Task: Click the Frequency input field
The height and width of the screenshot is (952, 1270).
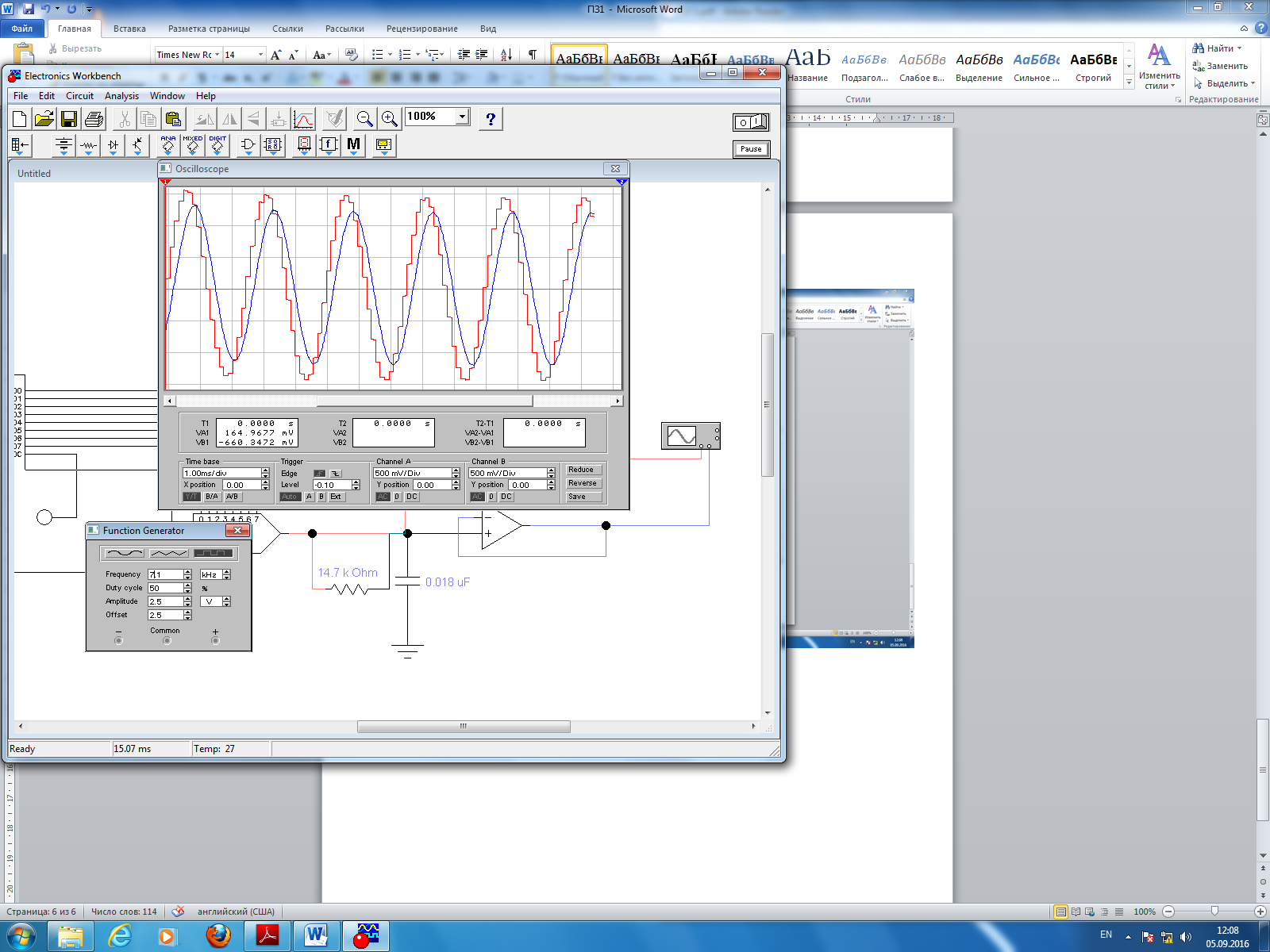Action: click(x=166, y=574)
